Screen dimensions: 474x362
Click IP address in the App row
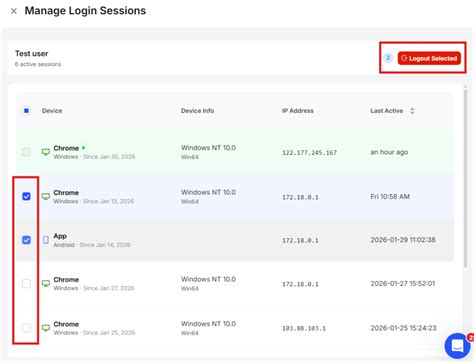(300, 240)
